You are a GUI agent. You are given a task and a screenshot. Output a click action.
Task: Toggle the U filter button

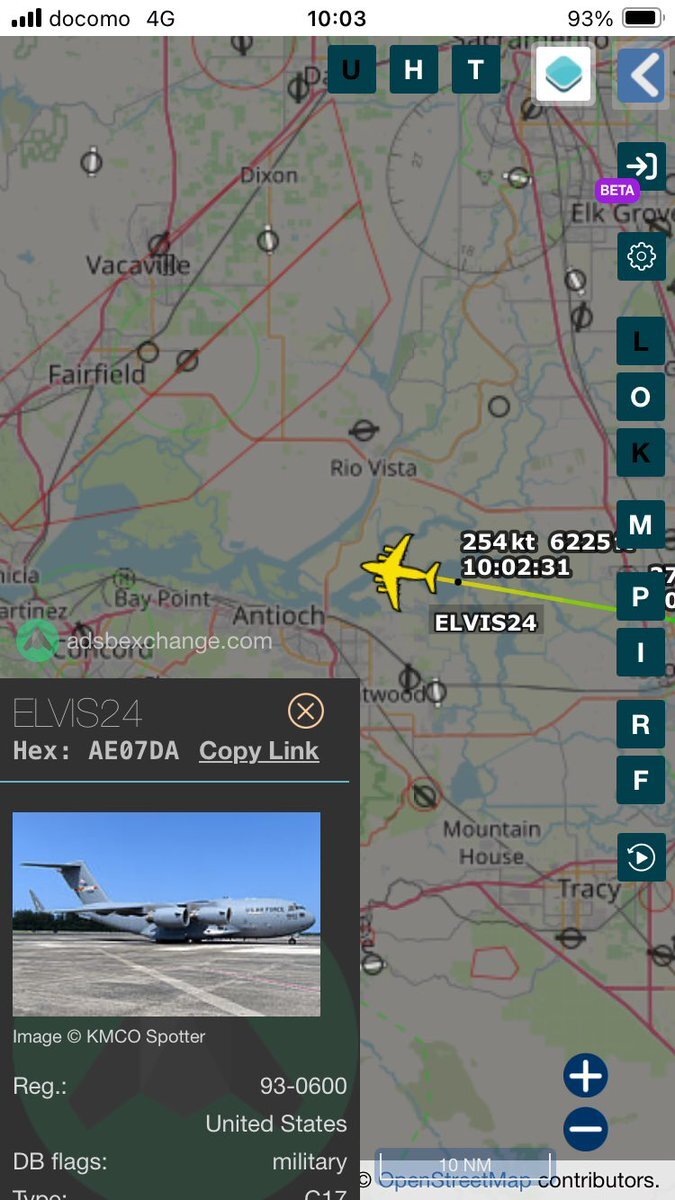352,70
